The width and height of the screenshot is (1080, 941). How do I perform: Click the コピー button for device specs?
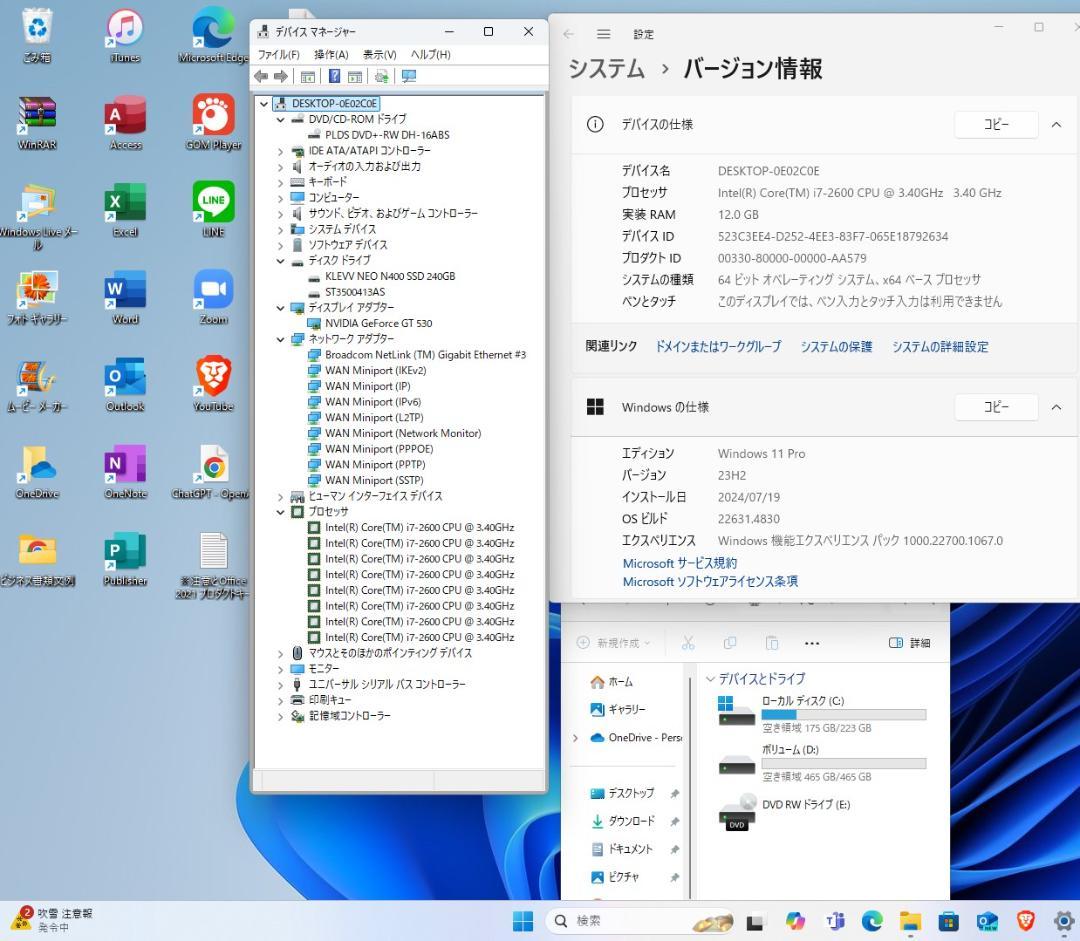[995, 124]
